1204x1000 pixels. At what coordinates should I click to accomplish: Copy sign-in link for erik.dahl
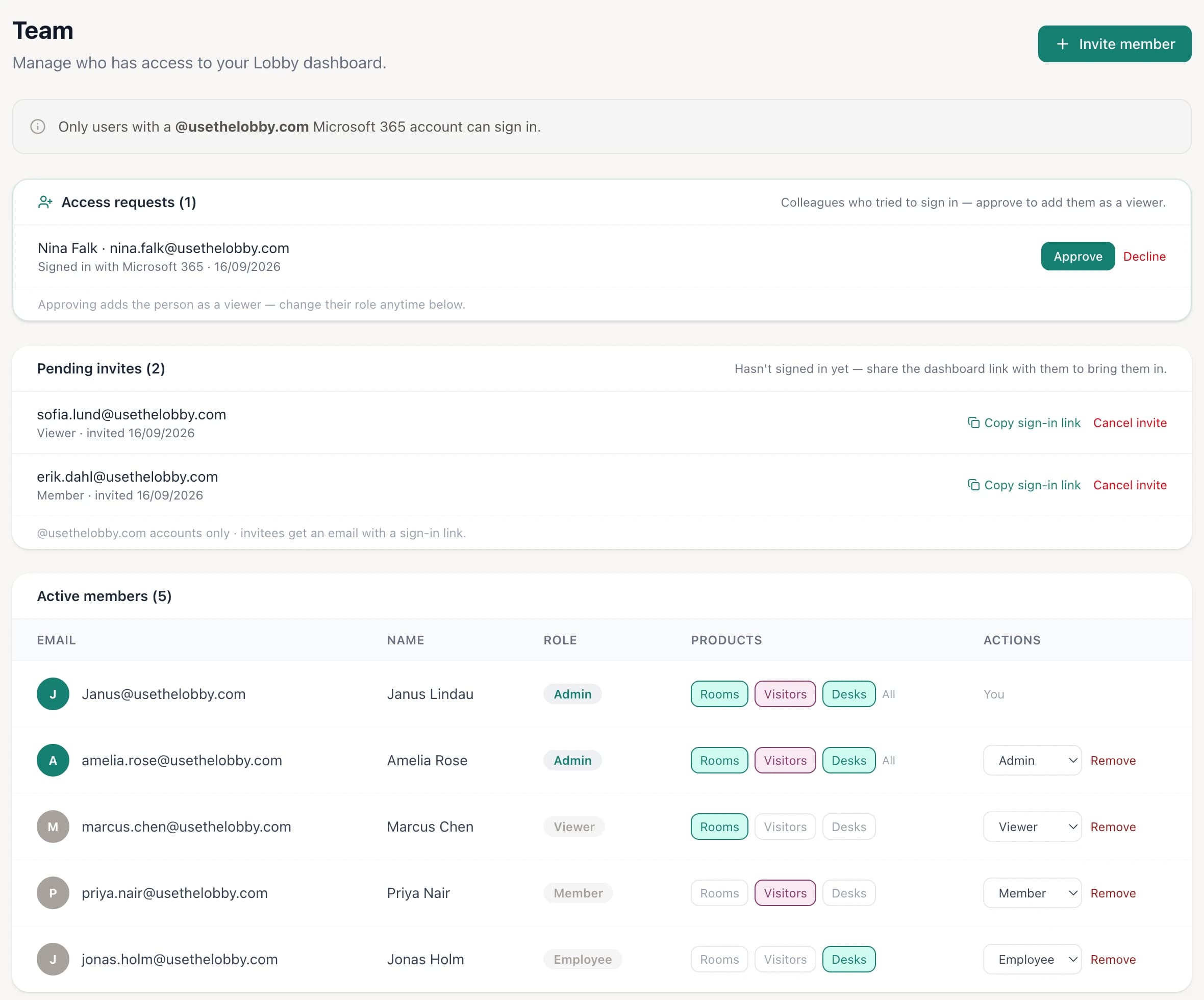click(1023, 485)
